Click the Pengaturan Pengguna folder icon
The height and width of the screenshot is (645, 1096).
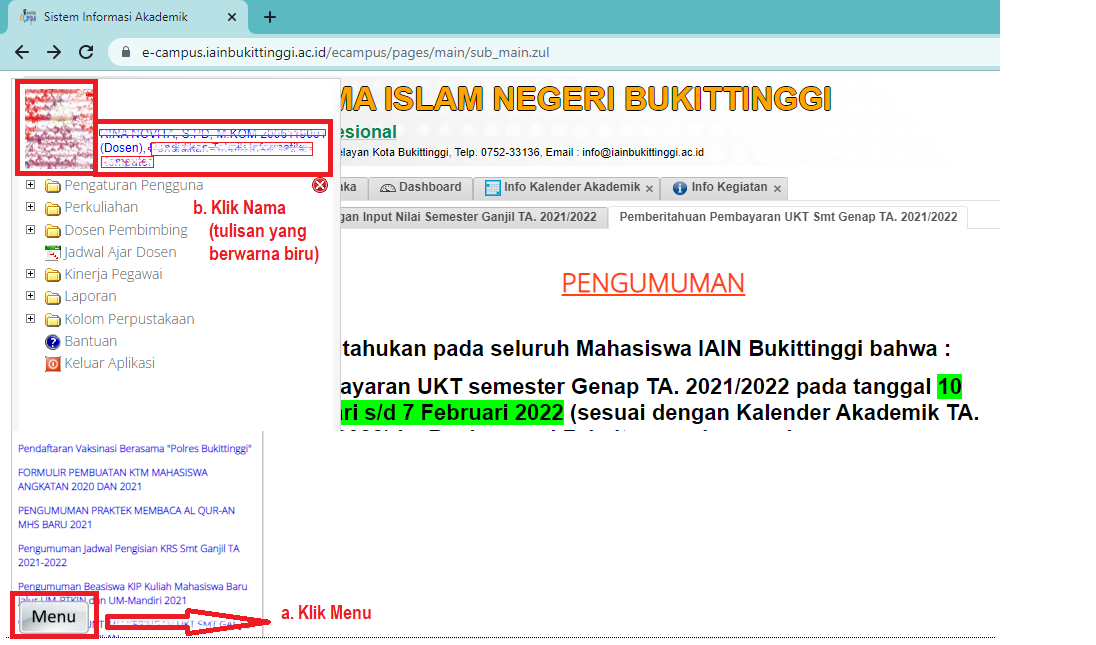click(53, 186)
